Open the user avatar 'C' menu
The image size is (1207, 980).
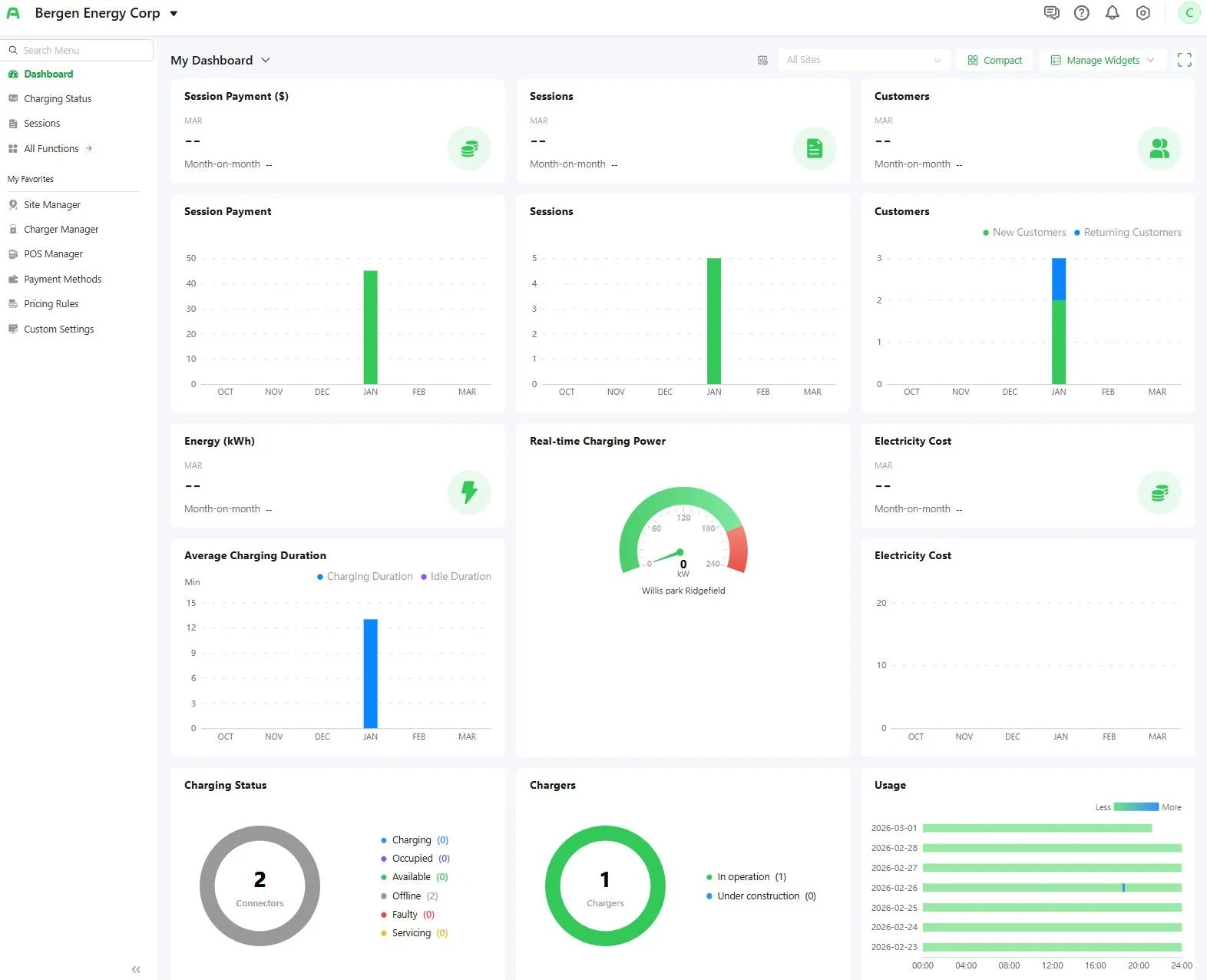click(1189, 13)
